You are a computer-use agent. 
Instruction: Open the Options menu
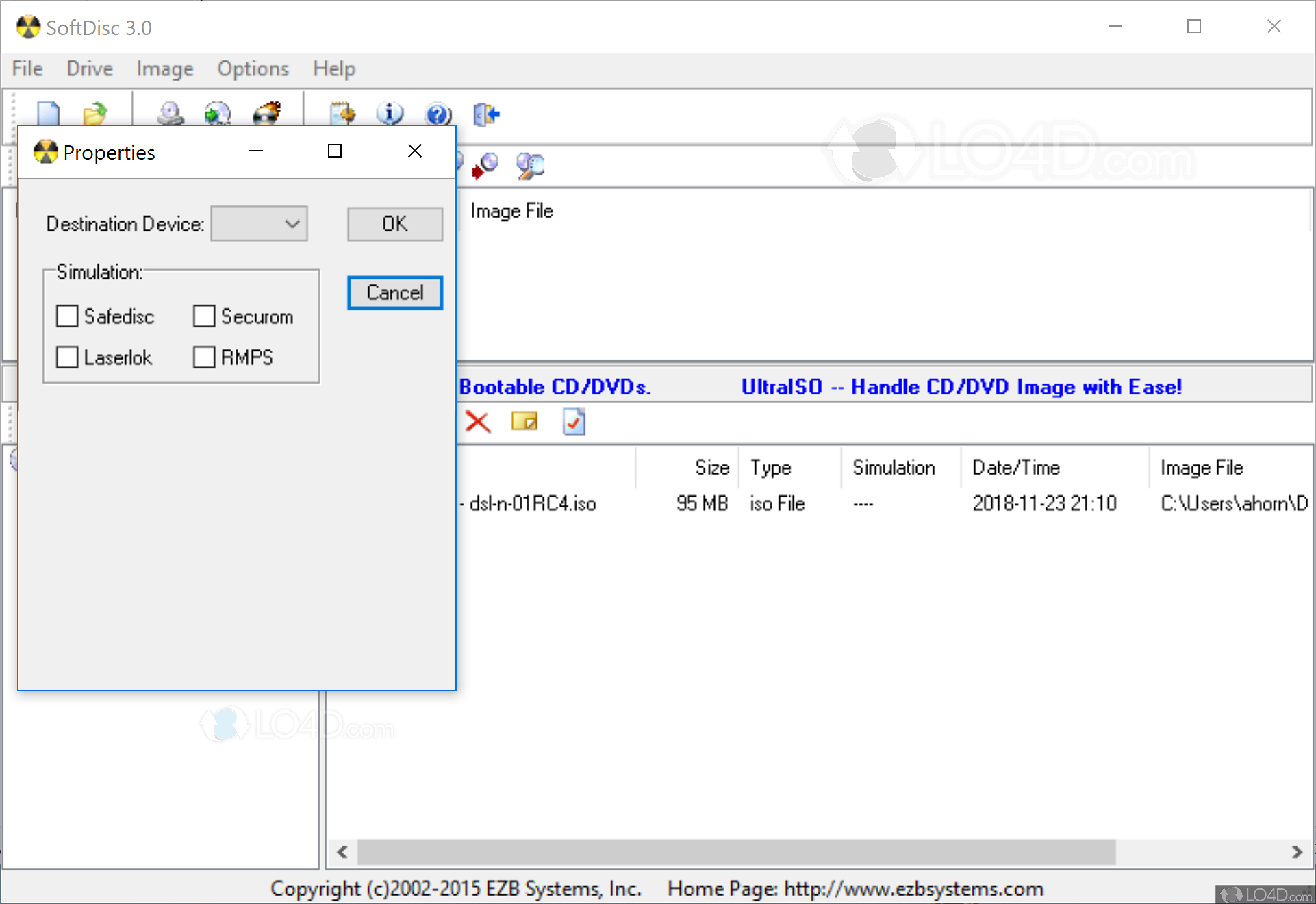(253, 69)
